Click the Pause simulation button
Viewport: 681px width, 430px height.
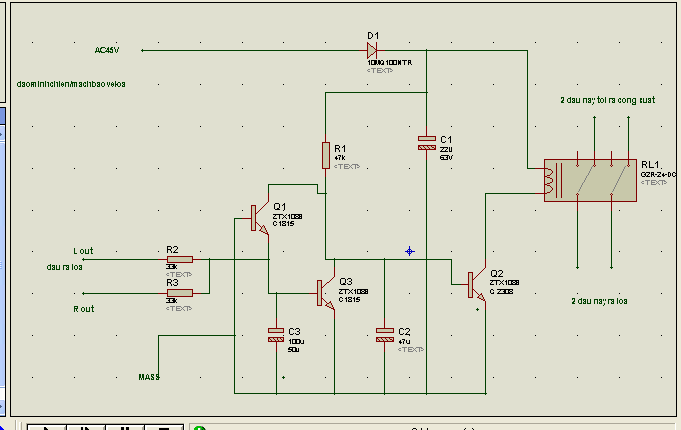click(x=125, y=427)
